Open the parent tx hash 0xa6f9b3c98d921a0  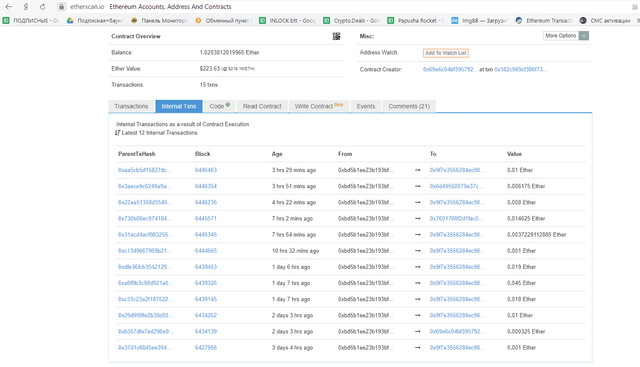pos(145,283)
